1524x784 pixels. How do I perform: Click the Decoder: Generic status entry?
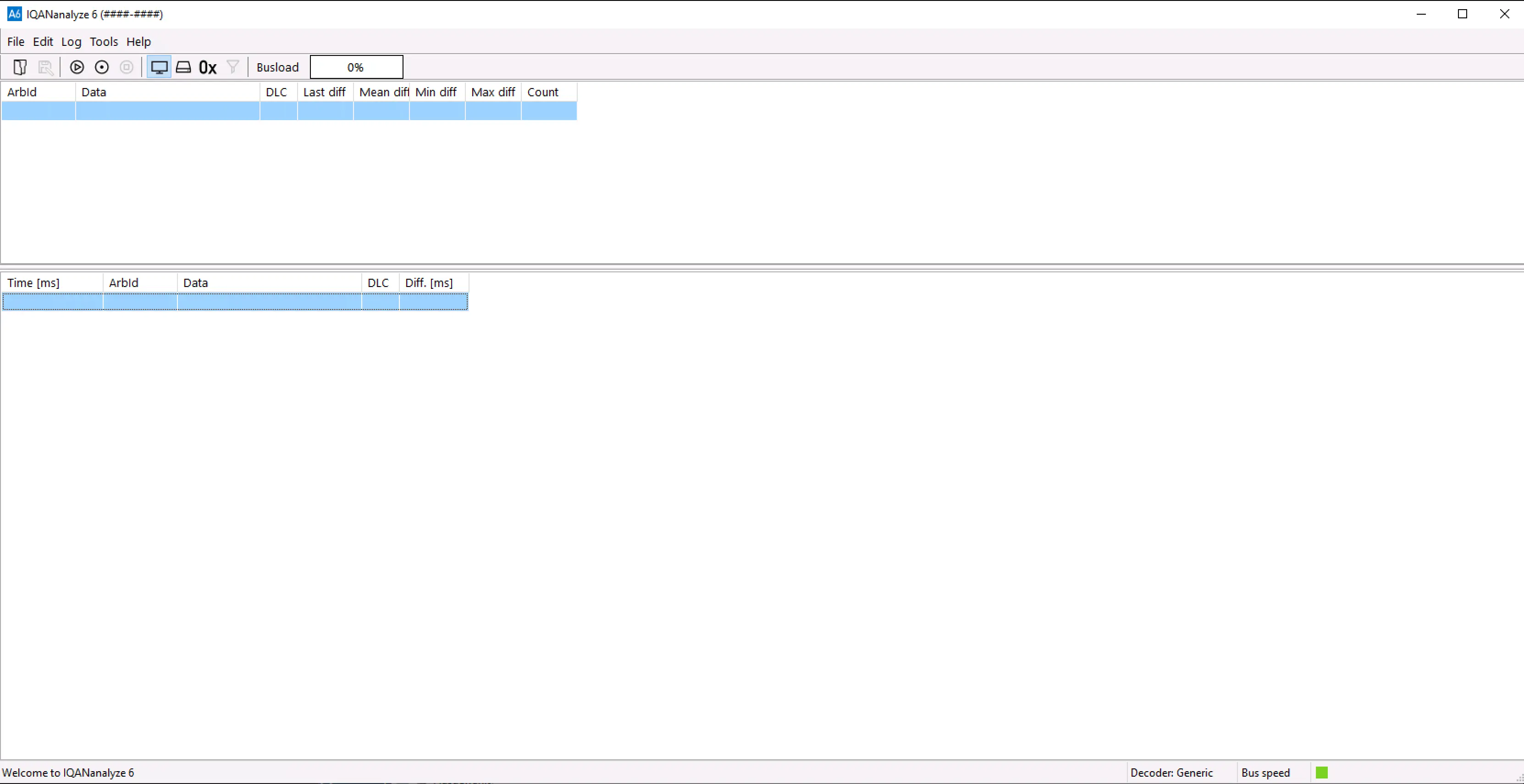coord(1172,772)
